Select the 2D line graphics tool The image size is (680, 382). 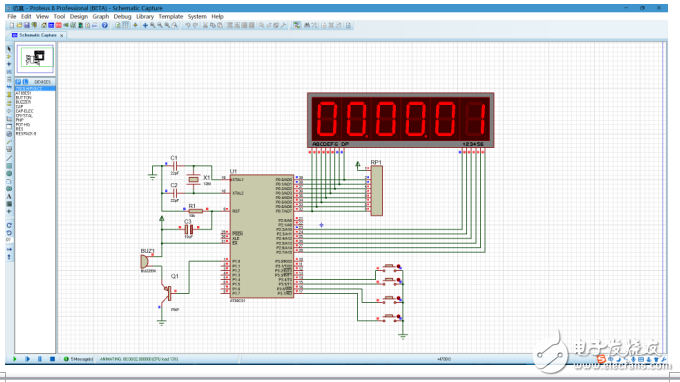pyautogui.click(x=9, y=158)
